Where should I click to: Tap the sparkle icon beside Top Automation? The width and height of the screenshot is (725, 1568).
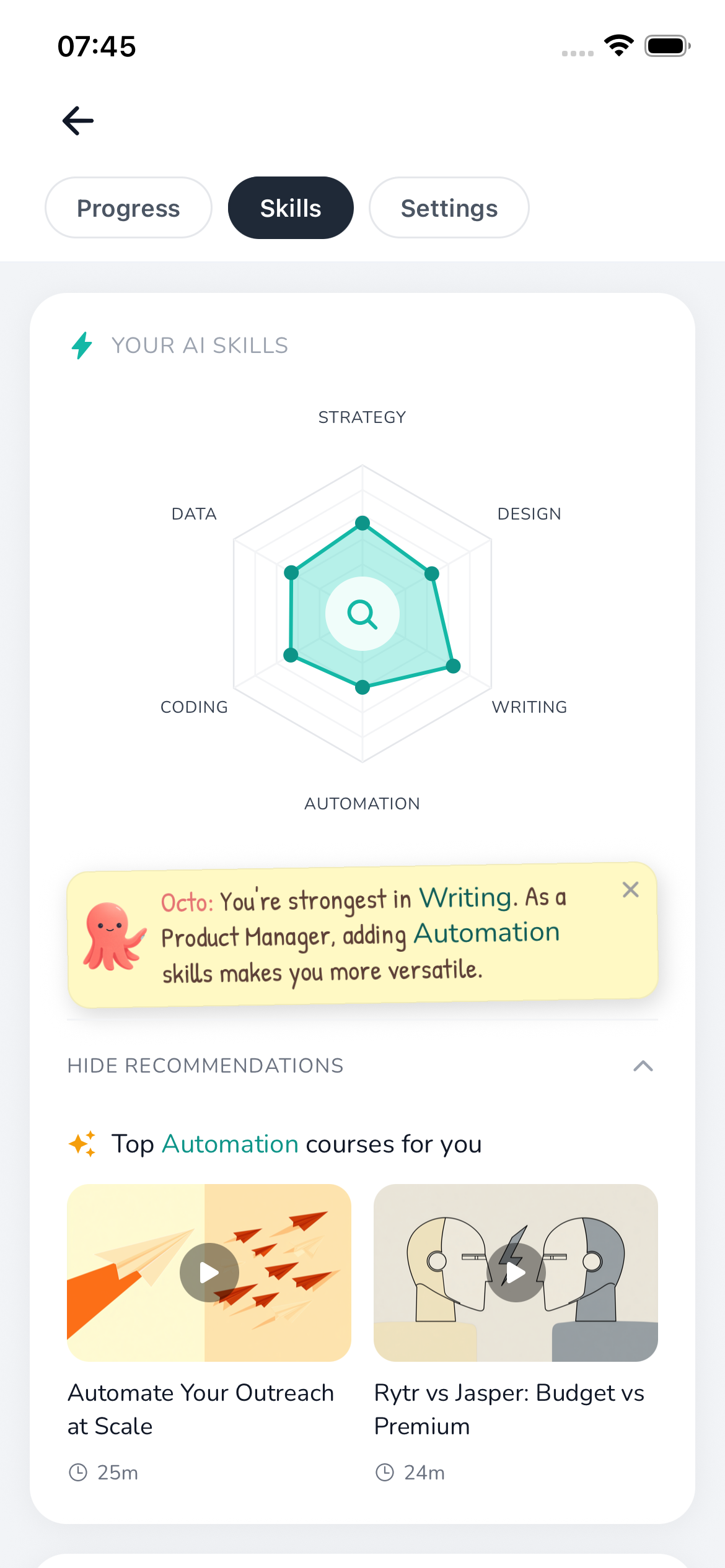(x=82, y=1144)
